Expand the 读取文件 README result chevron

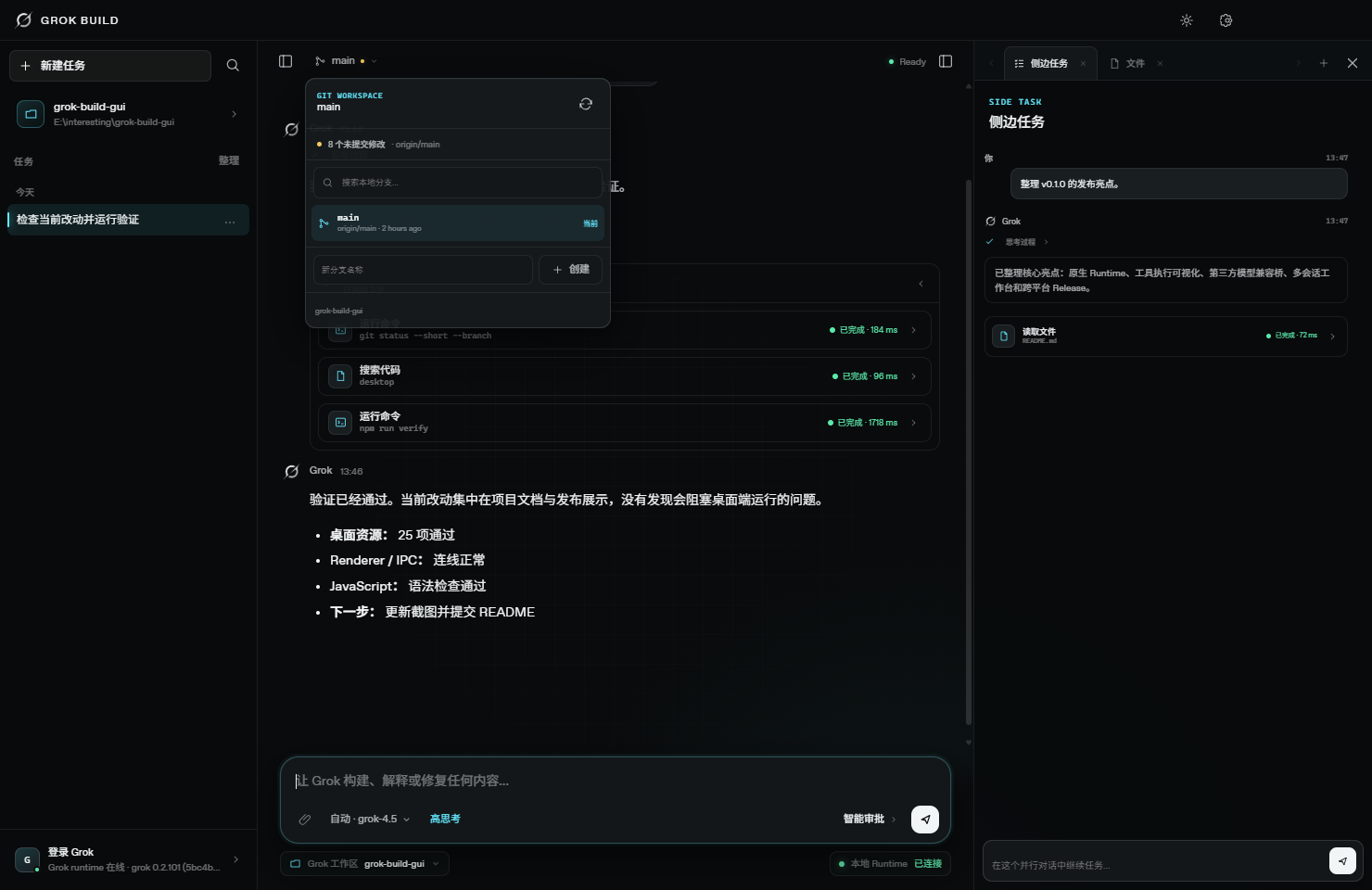click(x=1332, y=337)
